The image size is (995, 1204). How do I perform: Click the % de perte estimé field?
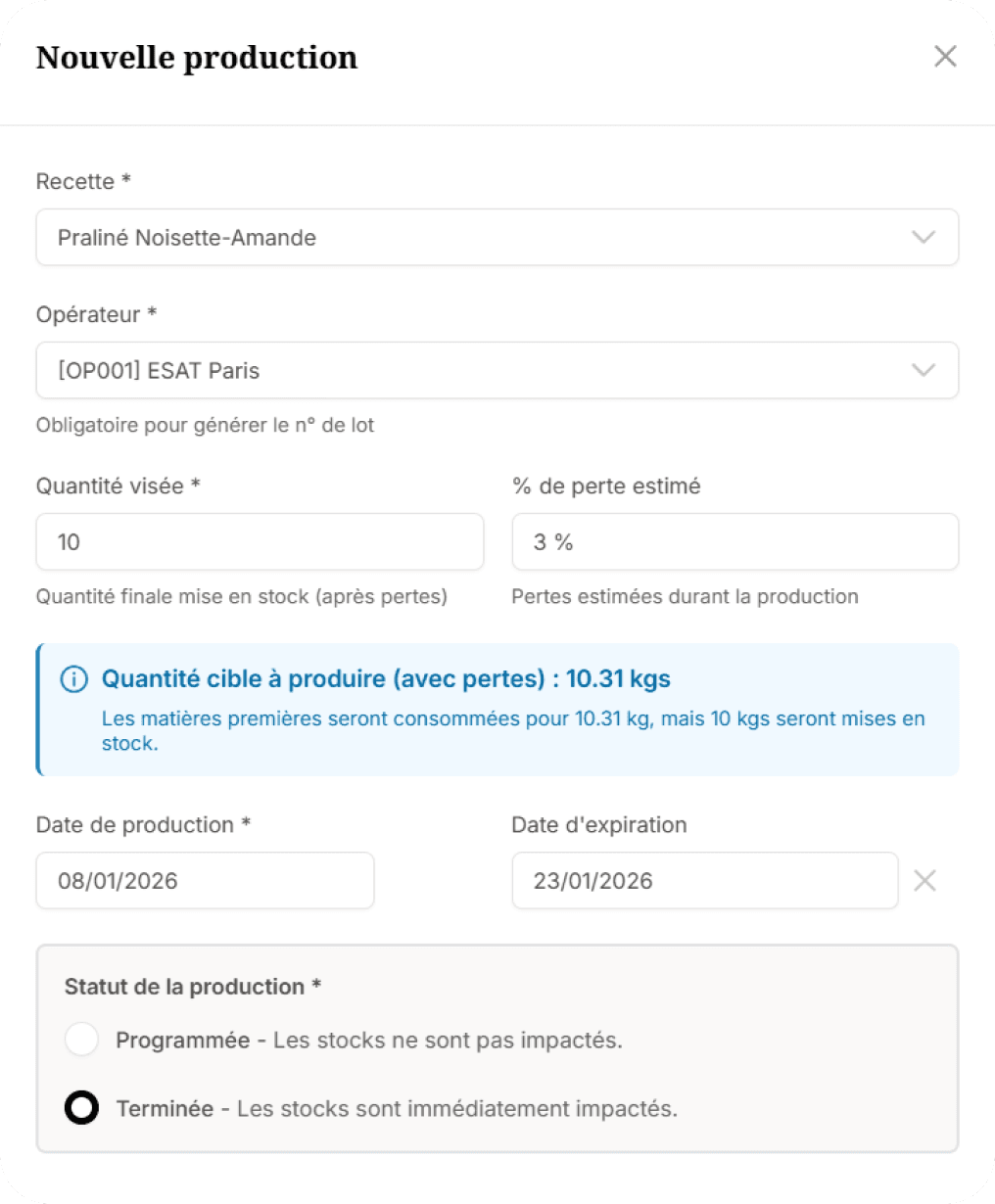(x=734, y=541)
